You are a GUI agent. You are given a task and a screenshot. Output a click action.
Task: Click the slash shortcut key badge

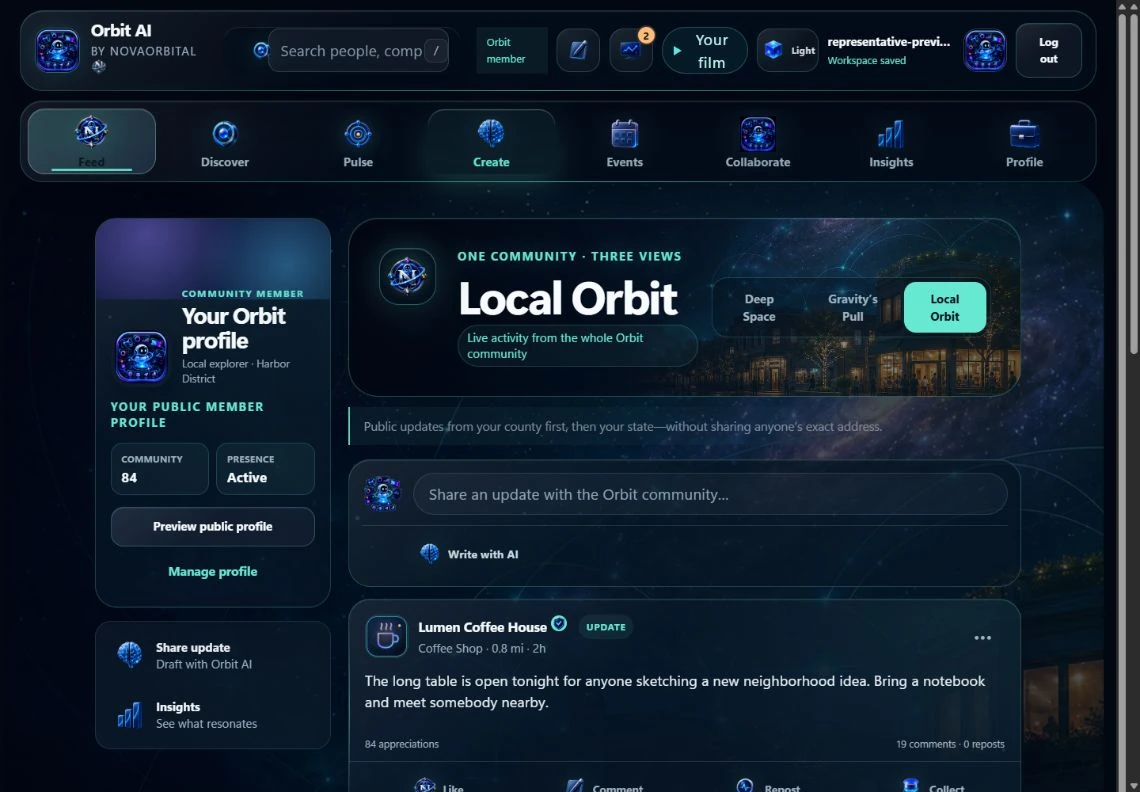435,51
